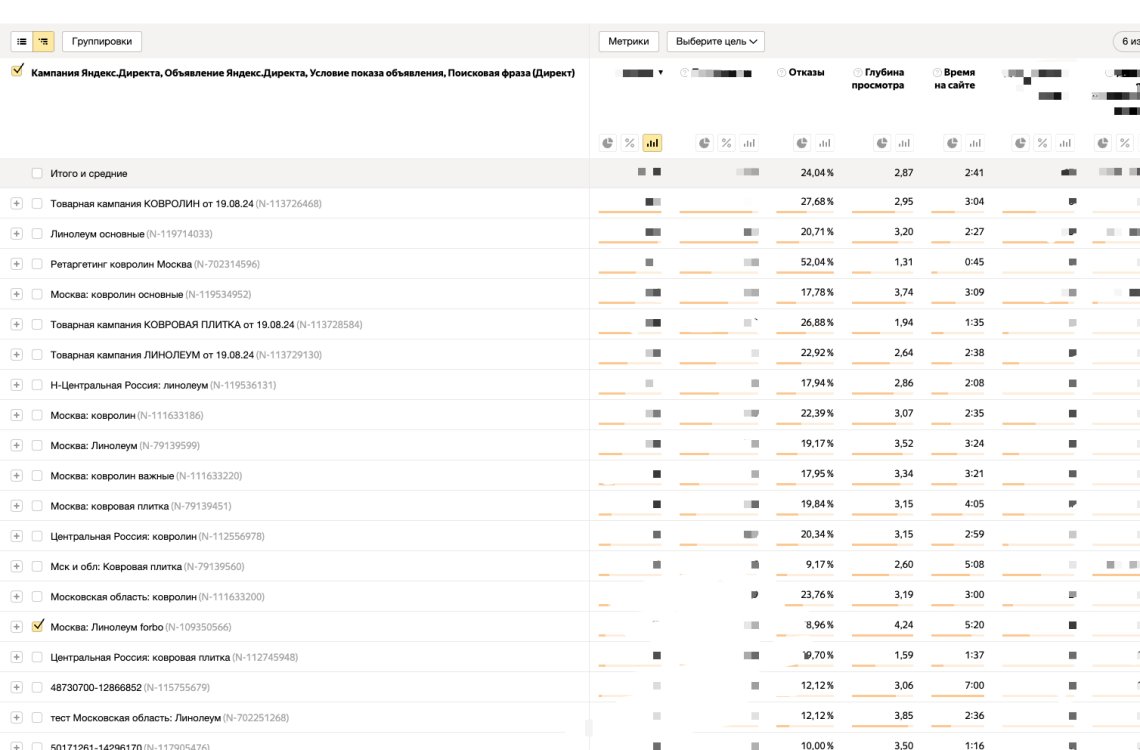The width and height of the screenshot is (1140, 750).
Task: Click the 1,31 page depth value
Action: (x=904, y=262)
